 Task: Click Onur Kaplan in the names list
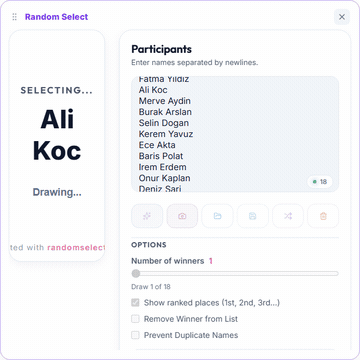(x=165, y=178)
